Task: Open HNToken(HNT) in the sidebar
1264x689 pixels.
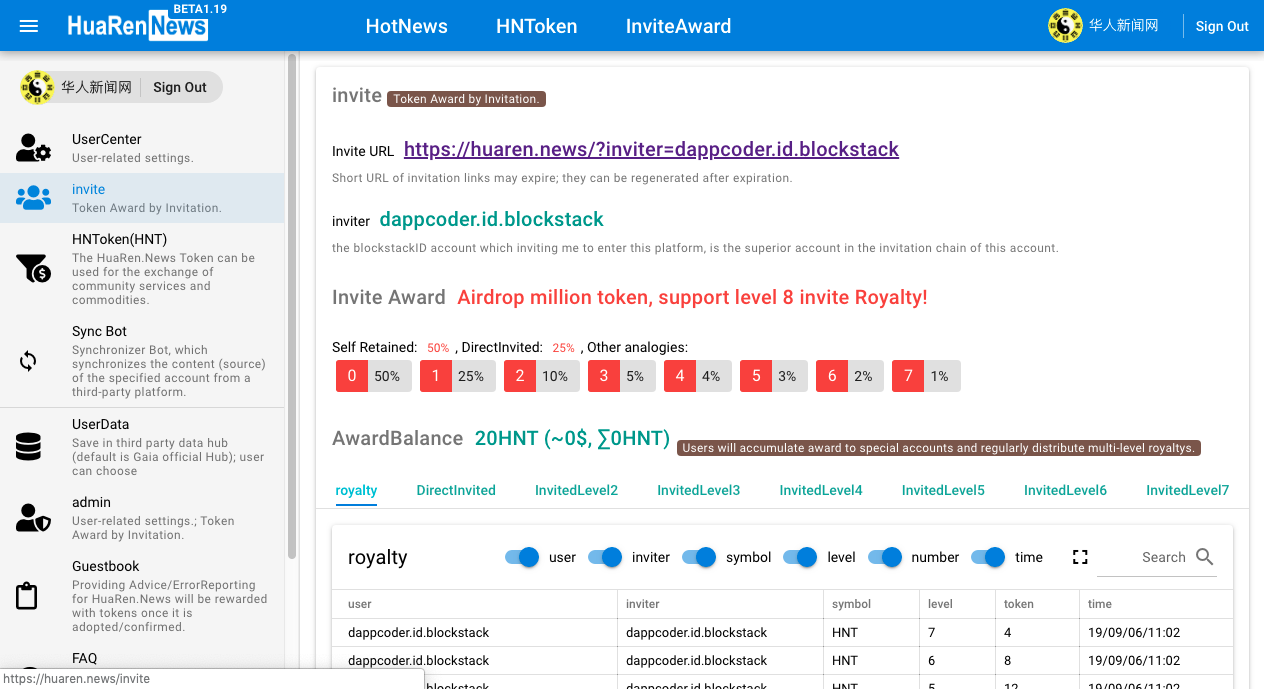Action: tap(142, 269)
